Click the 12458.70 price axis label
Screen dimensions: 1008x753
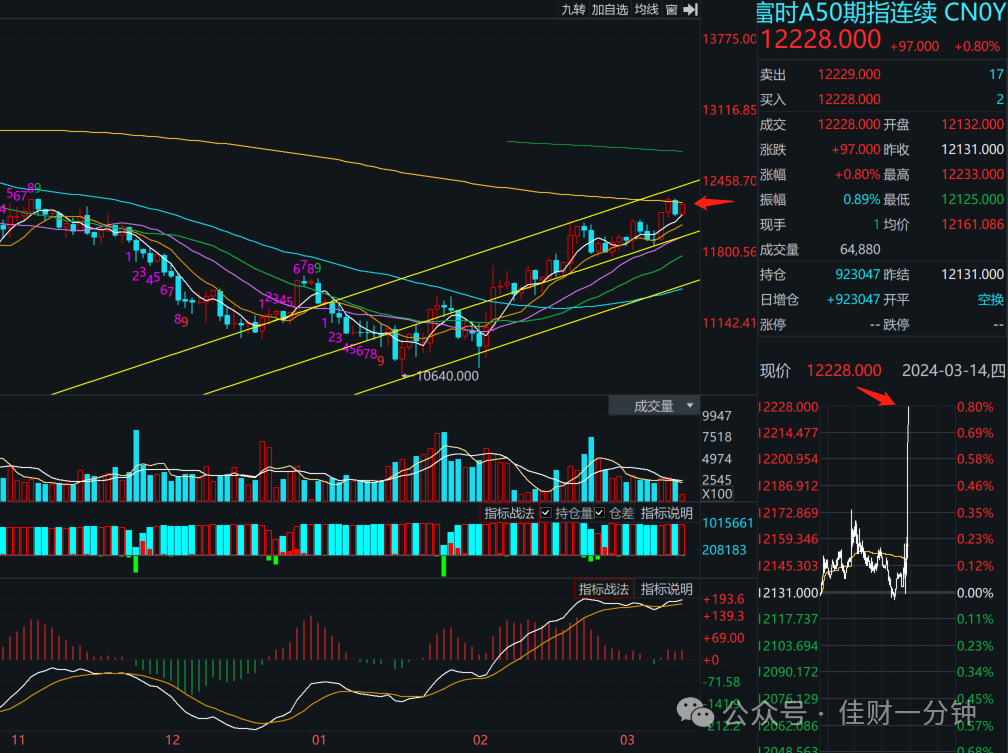(729, 181)
